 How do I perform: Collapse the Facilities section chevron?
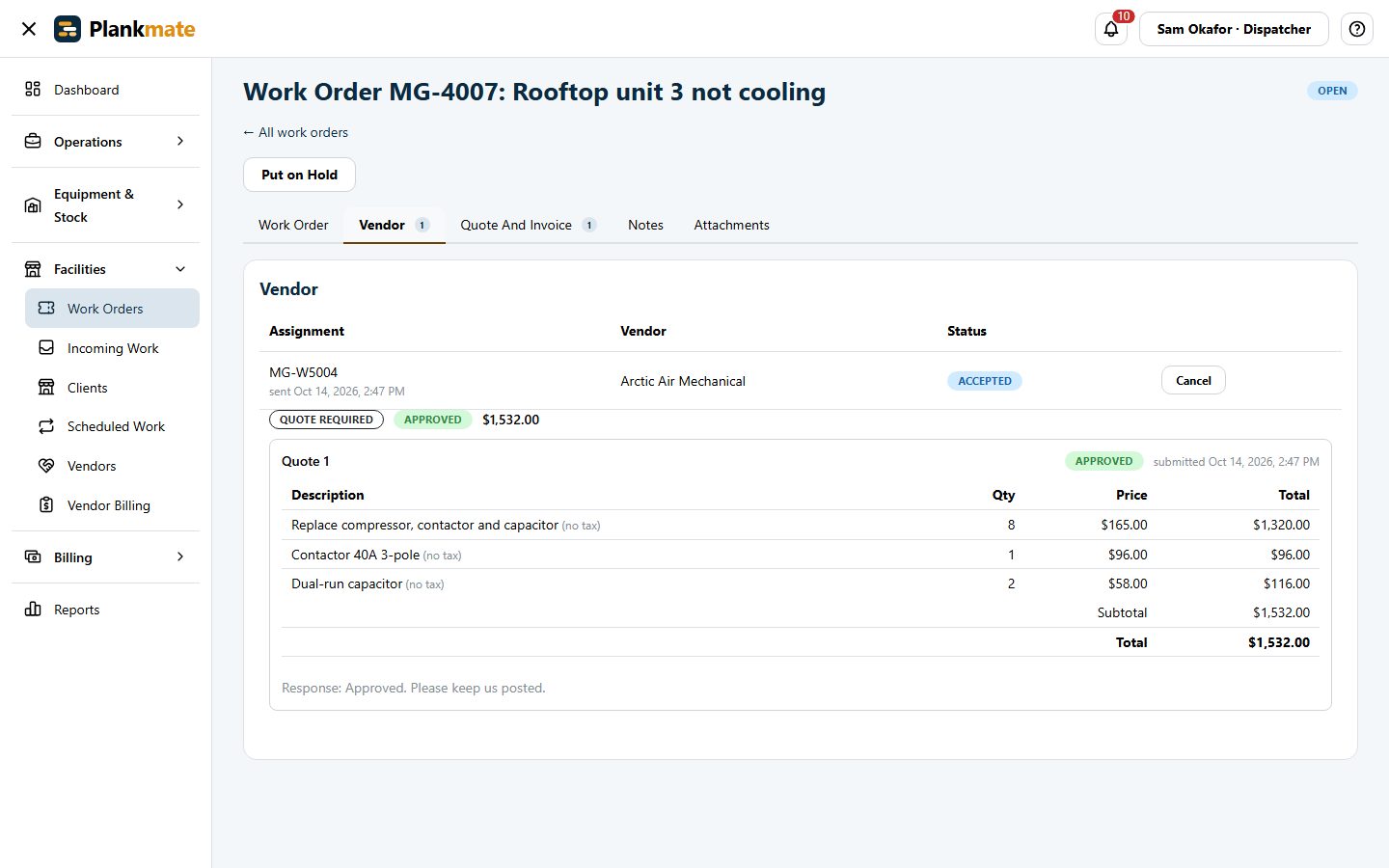[x=180, y=269]
